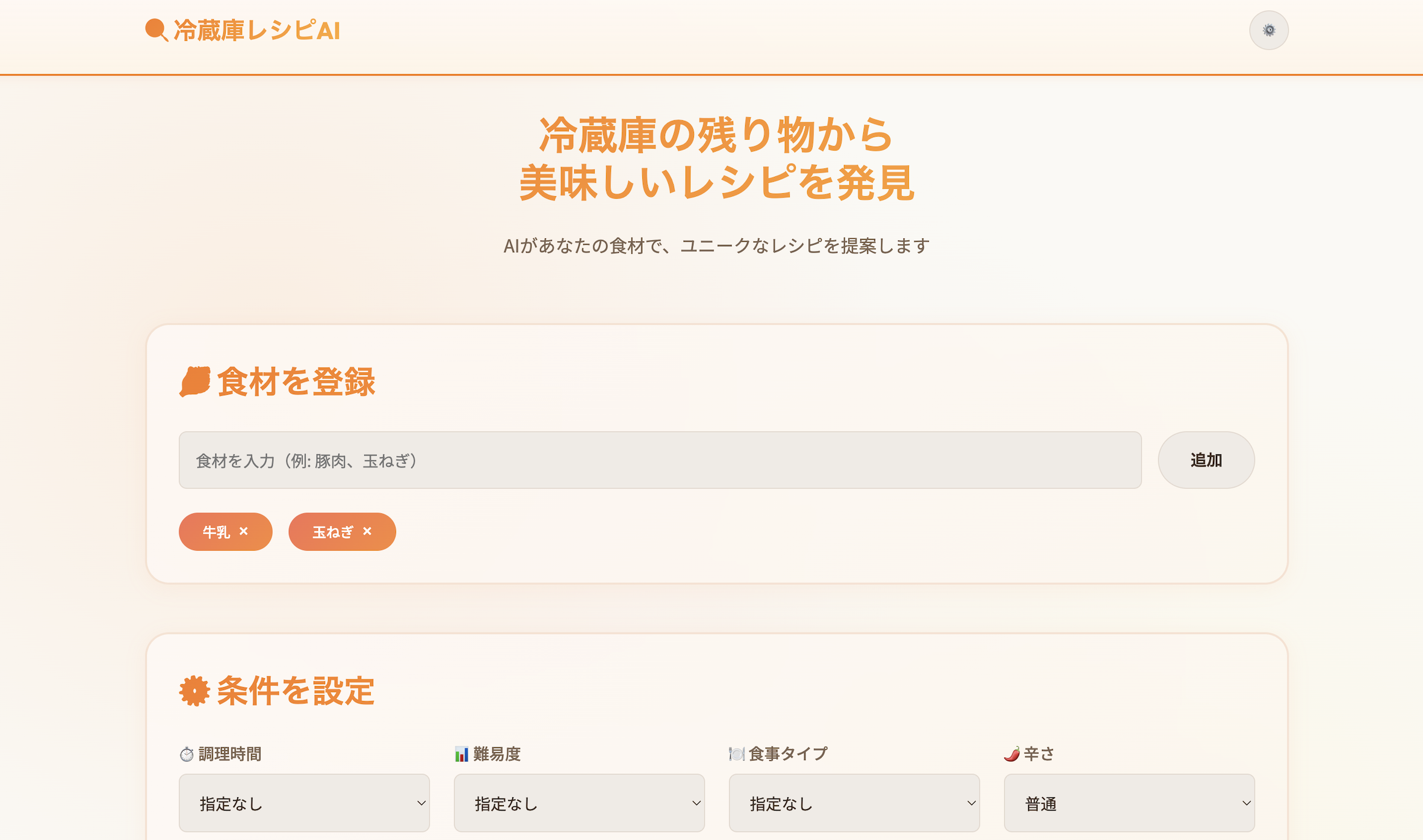Toggle the light/dark theme button
1423x840 pixels.
click(1268, 30)
